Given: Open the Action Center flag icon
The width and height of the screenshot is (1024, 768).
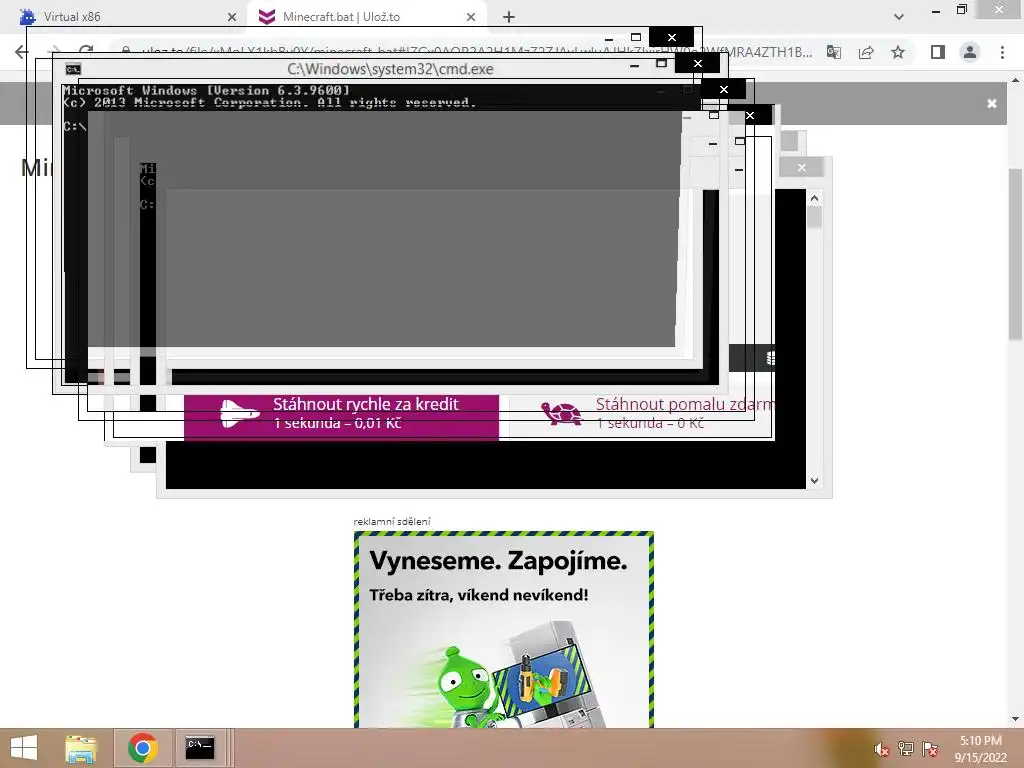Looking at the screenshot, I should [x=930, y=749].
